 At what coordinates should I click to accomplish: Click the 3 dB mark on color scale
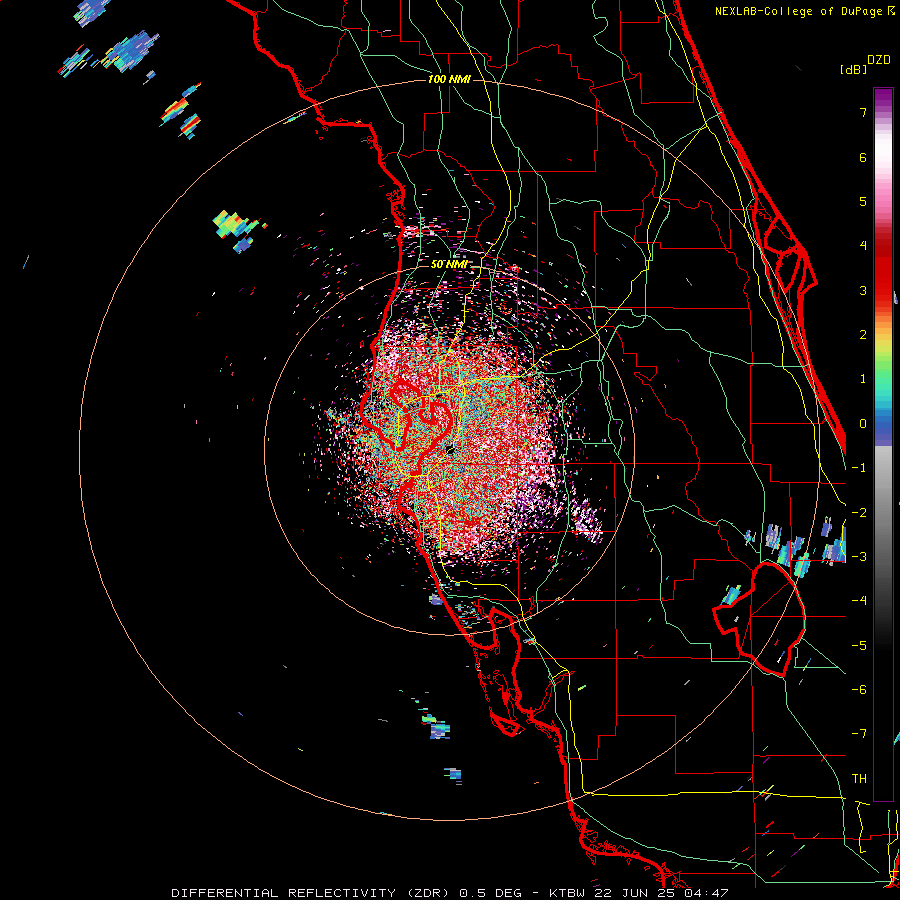[863, 290]
